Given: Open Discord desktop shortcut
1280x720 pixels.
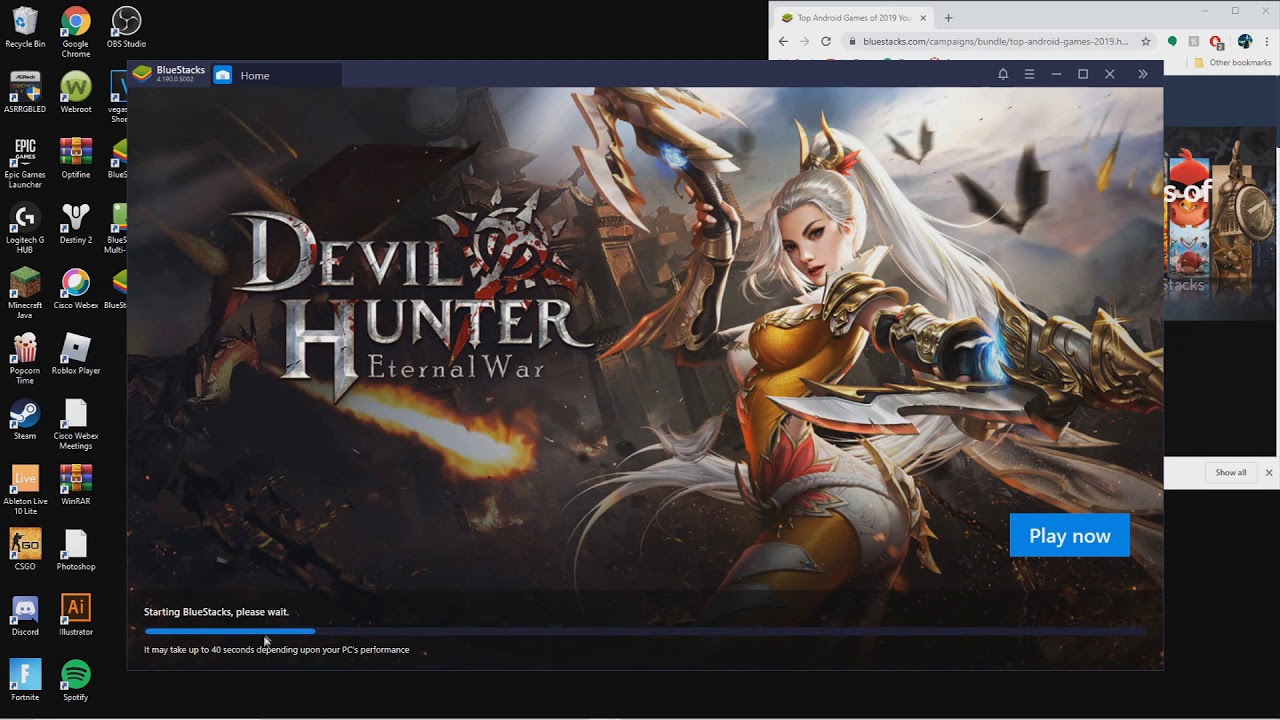Looking at the screenshot, I should tap(25, 615).
